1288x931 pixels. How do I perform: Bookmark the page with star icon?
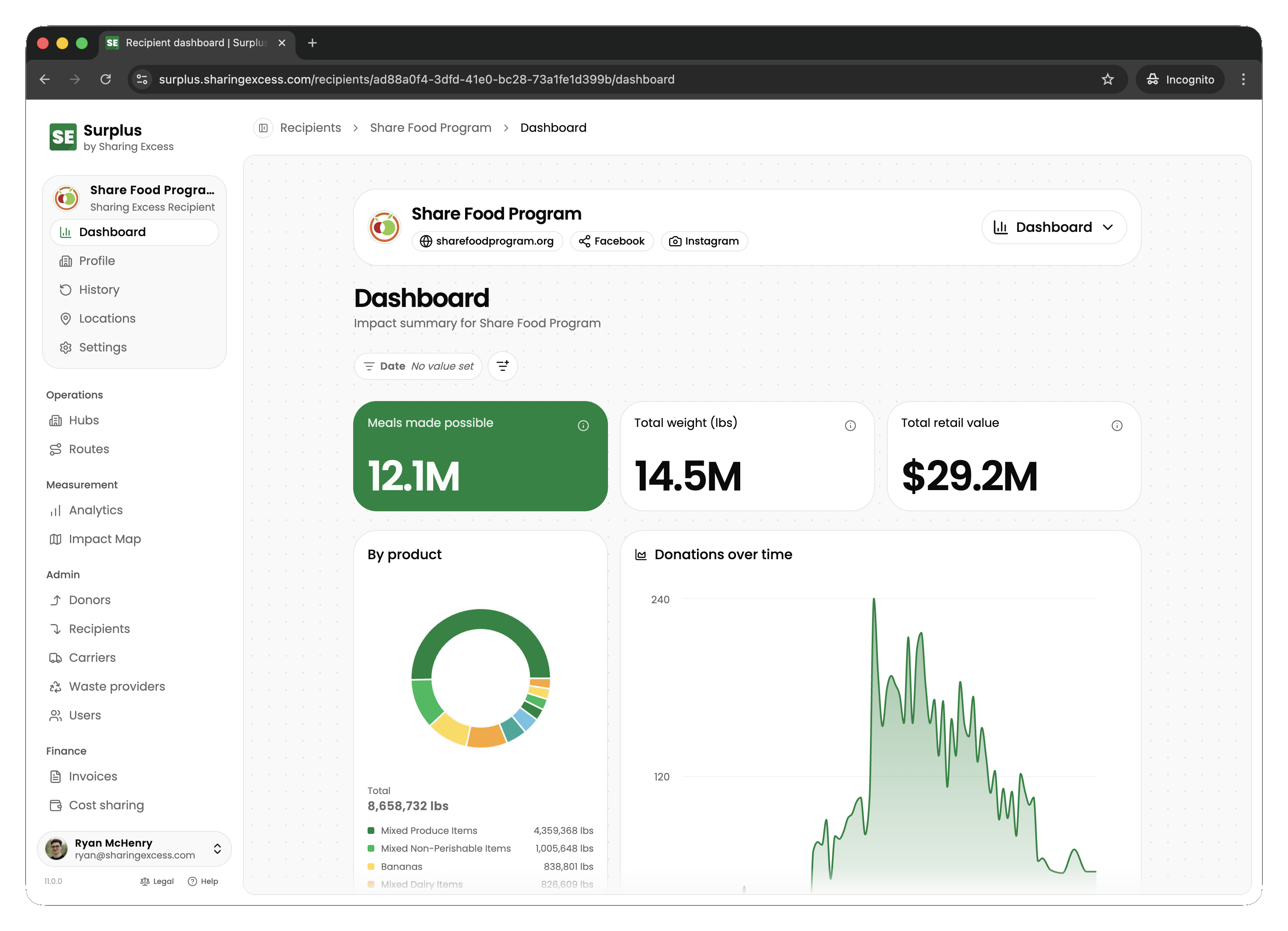click(1107, 80)
